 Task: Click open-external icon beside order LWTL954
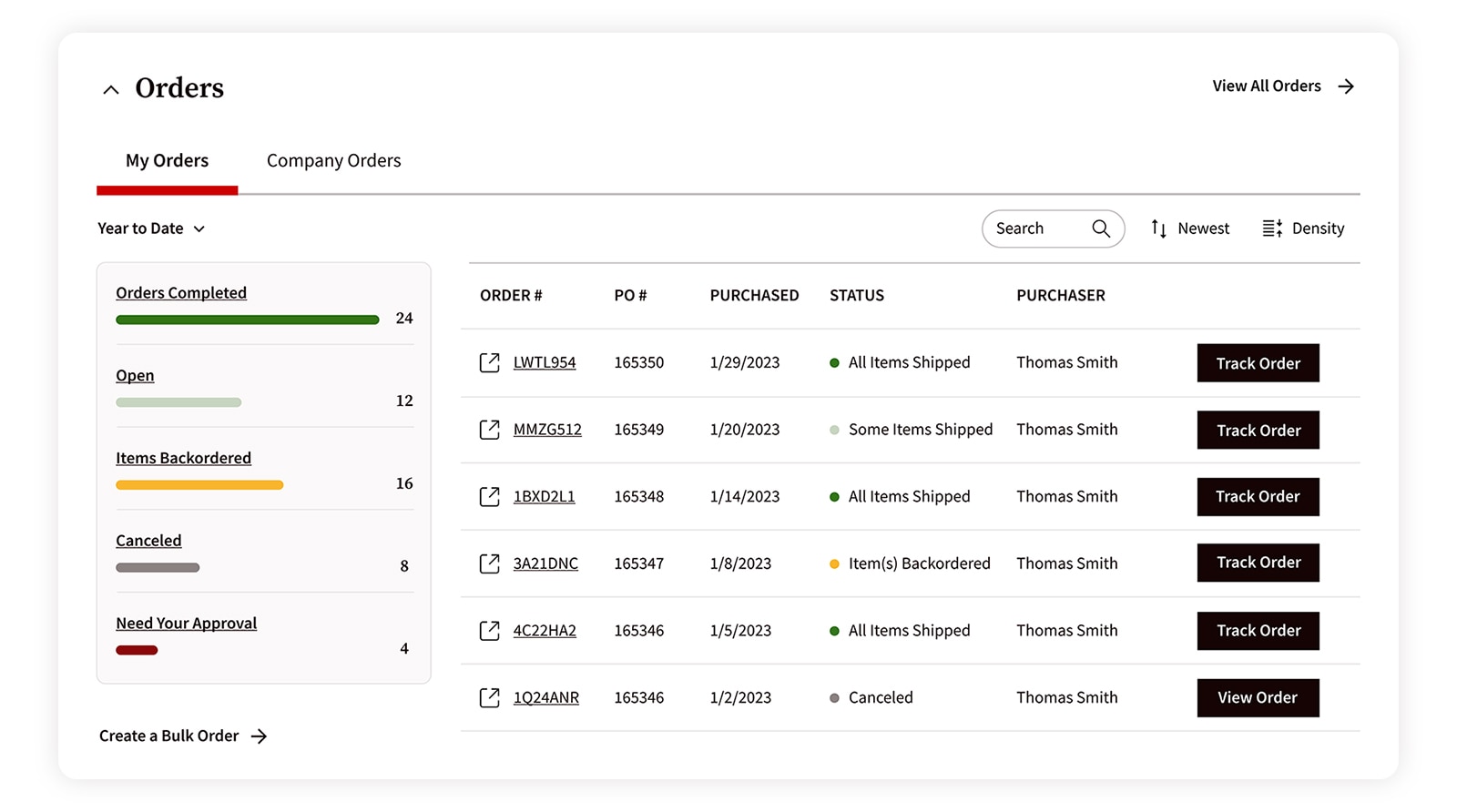pos(489,362)
